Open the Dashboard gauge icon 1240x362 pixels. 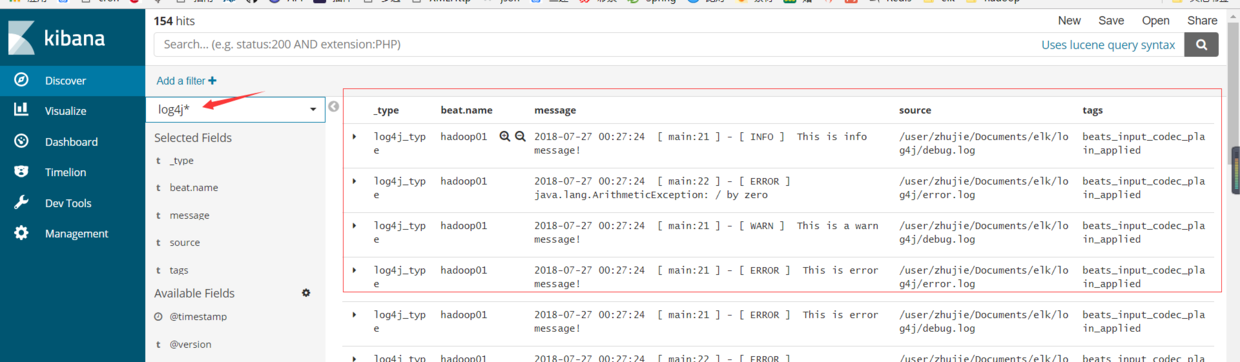[21, 141]
